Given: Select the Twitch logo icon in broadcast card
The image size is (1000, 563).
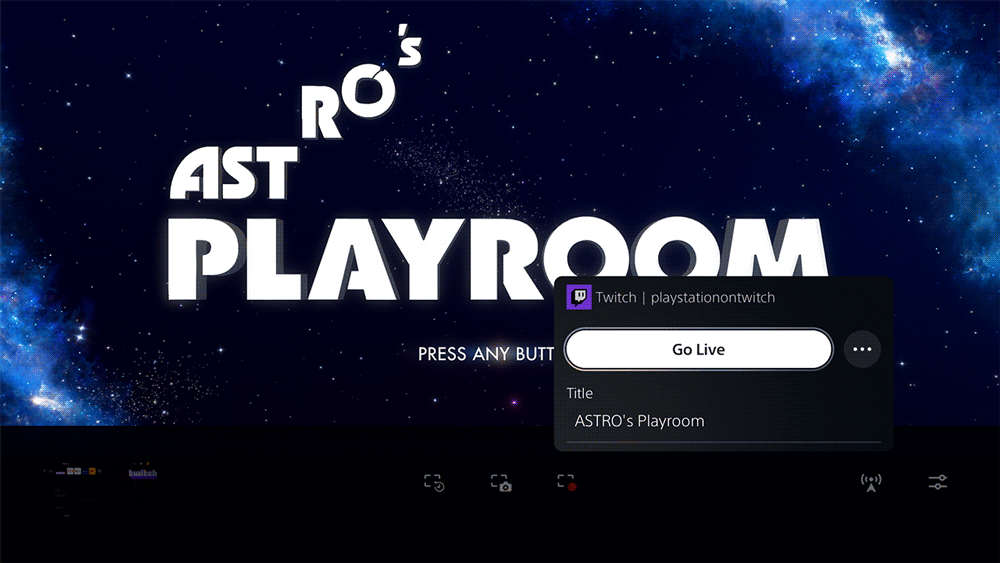Looking at the screenshot, I should pos(579,297).
